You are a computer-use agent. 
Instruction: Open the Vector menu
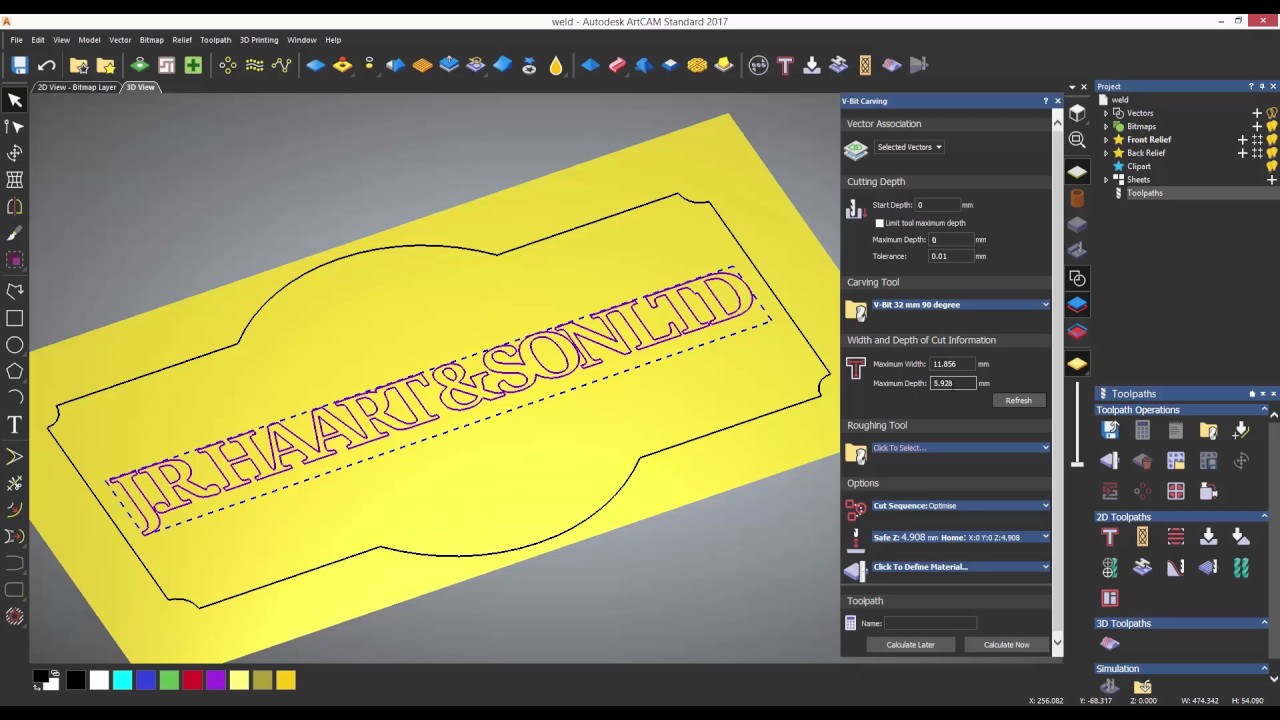tap(120, 40)
